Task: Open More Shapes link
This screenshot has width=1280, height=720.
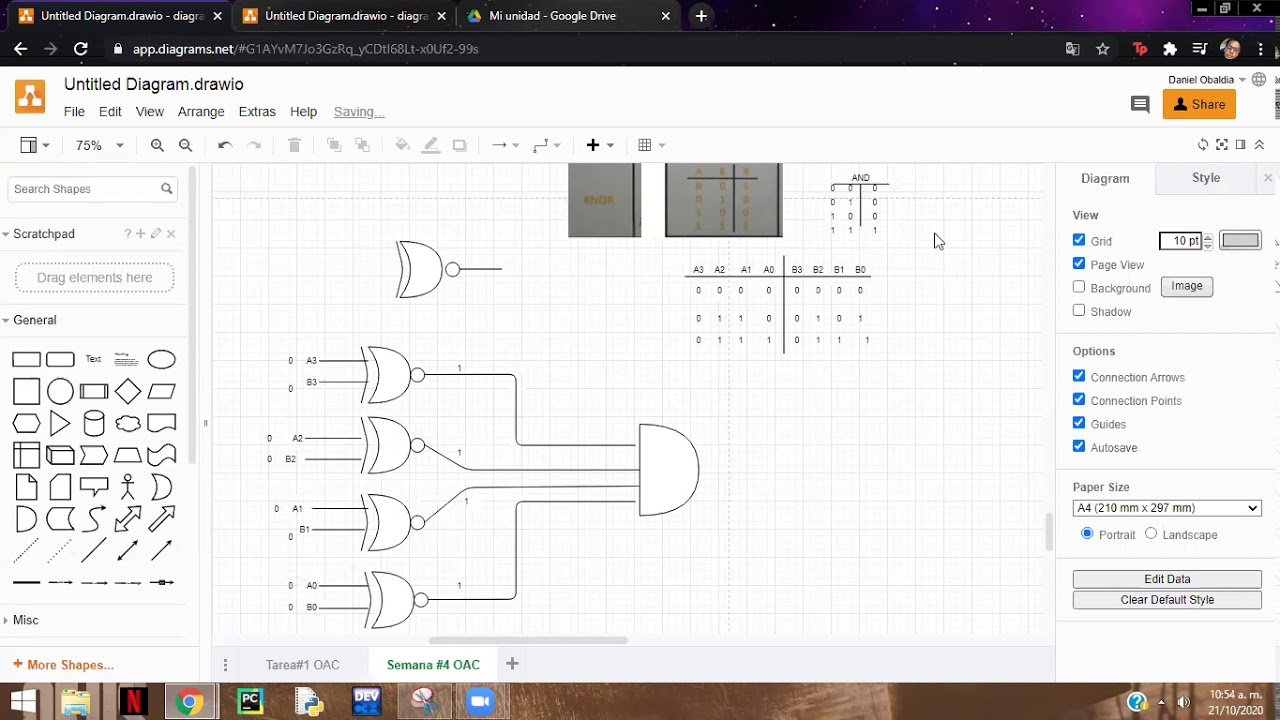Action: click(x=63, y=665)
